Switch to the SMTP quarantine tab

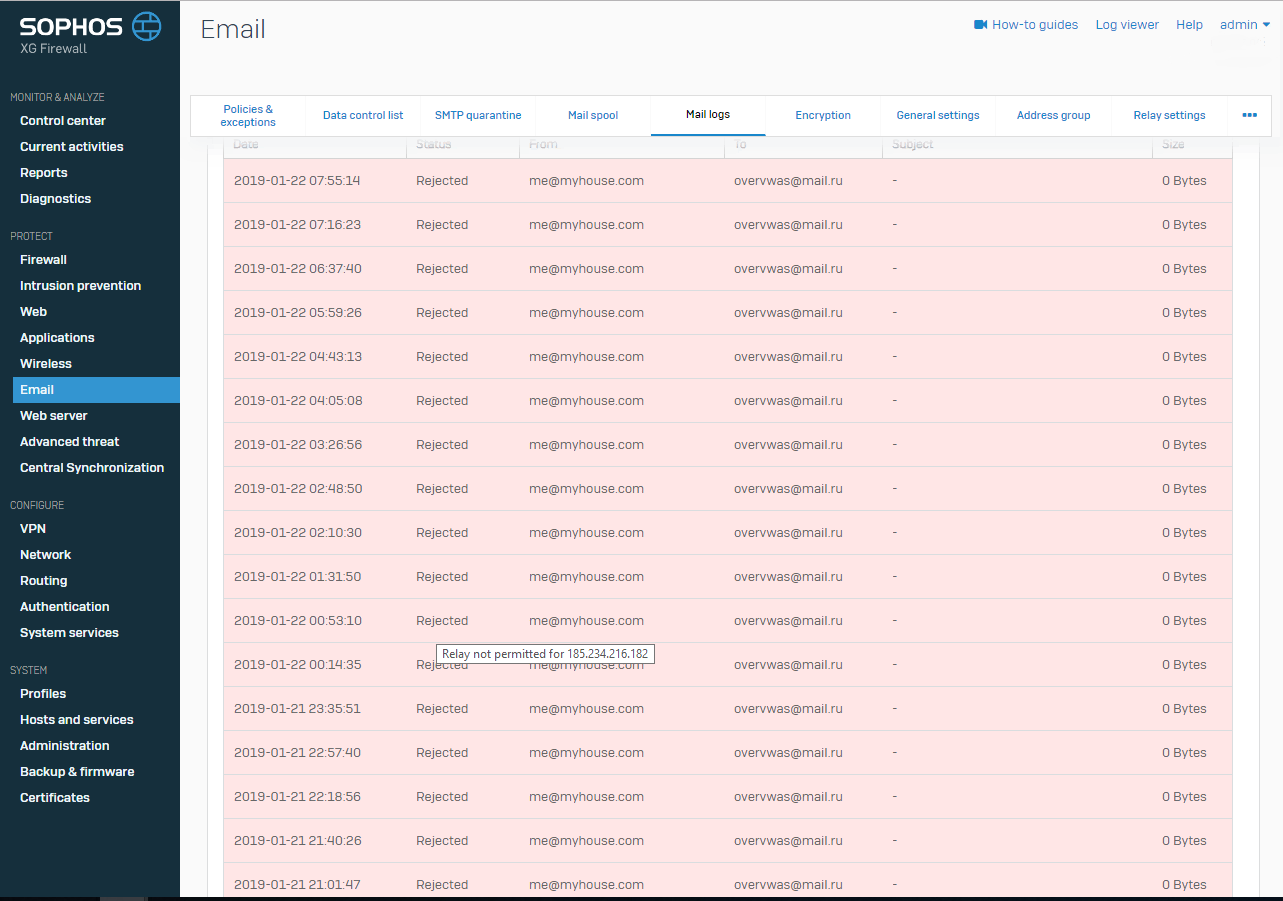478,115
